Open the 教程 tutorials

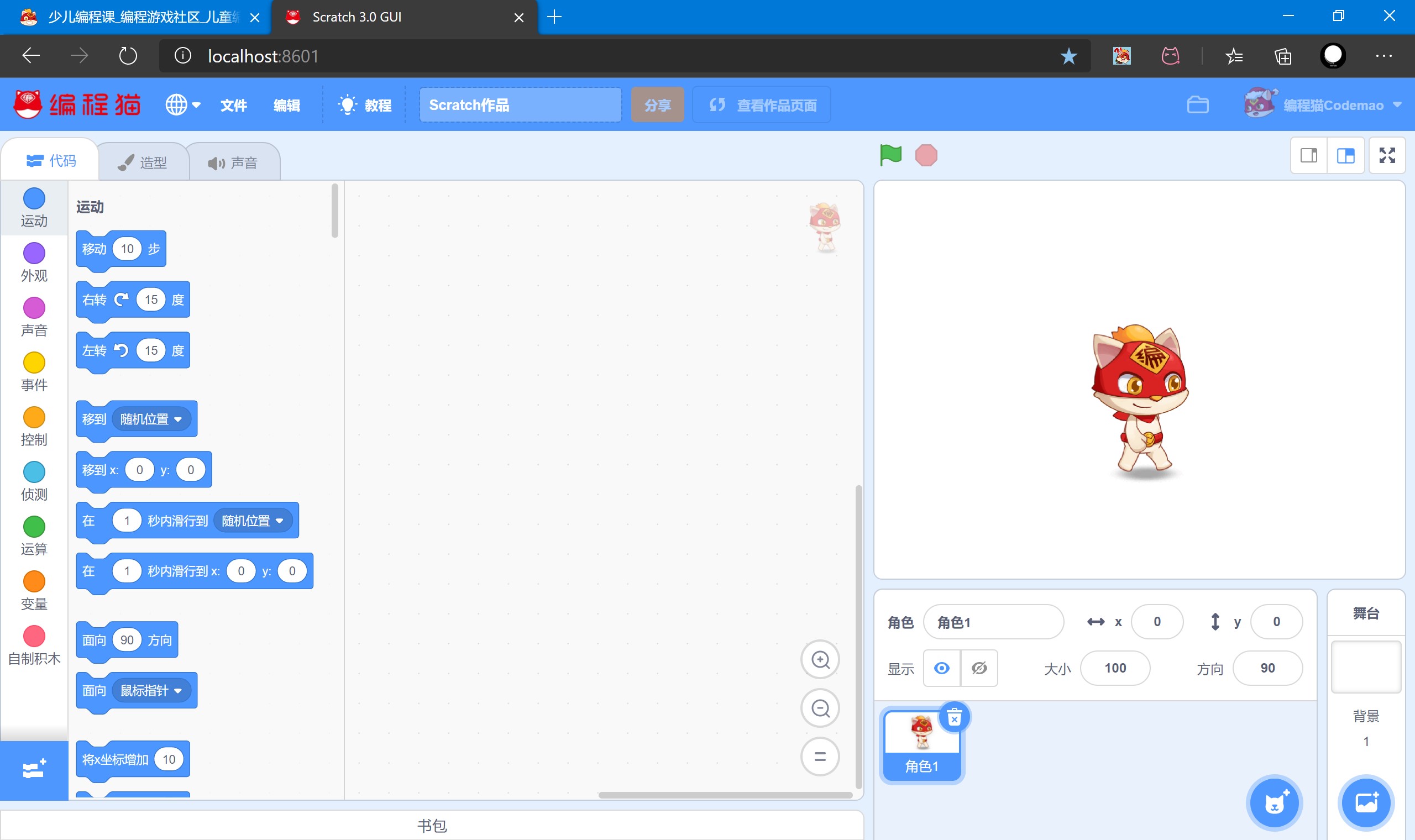coord(364,106)
